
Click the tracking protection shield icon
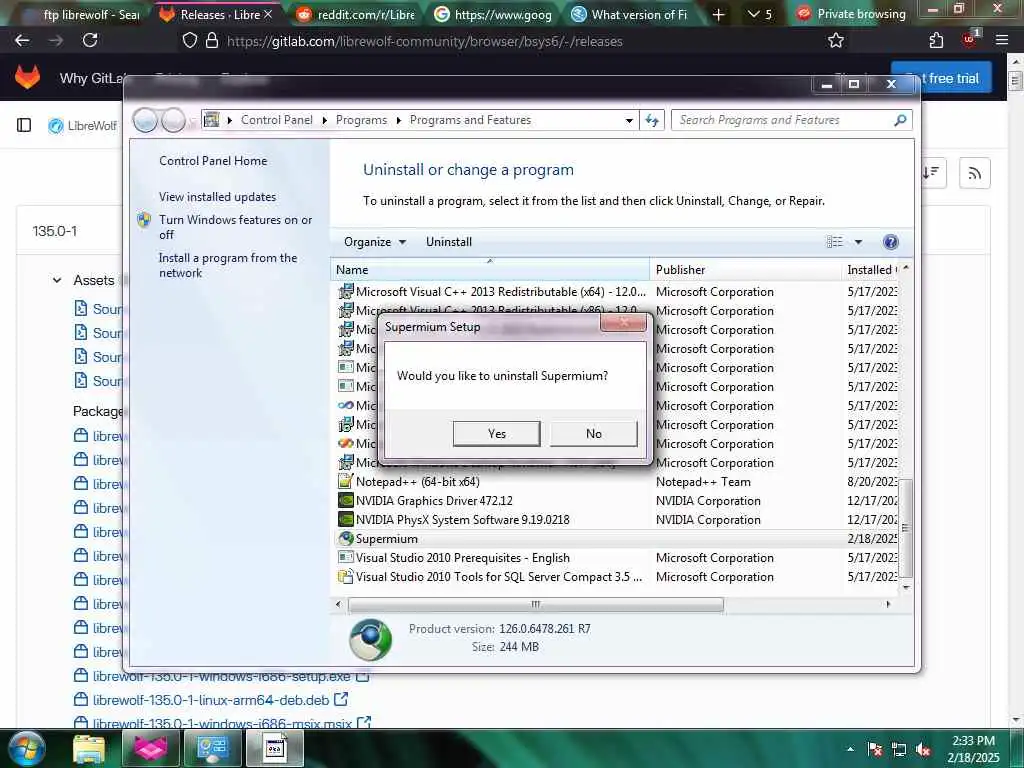[x=189, y=41]
